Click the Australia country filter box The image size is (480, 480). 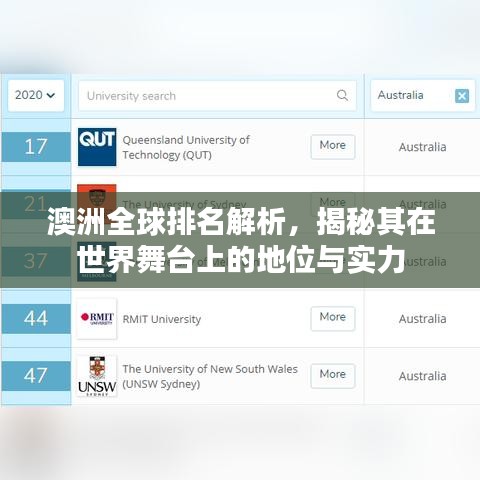tap(423, 96)
